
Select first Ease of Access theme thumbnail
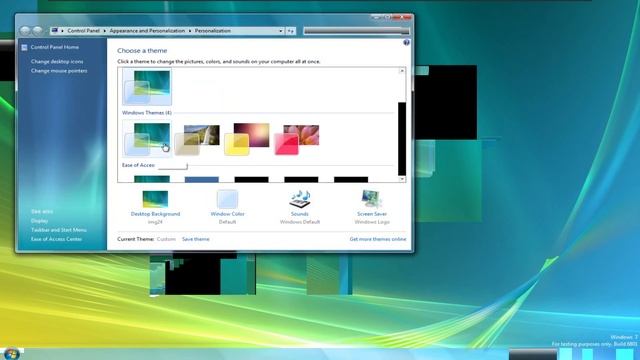pos(152,179)
